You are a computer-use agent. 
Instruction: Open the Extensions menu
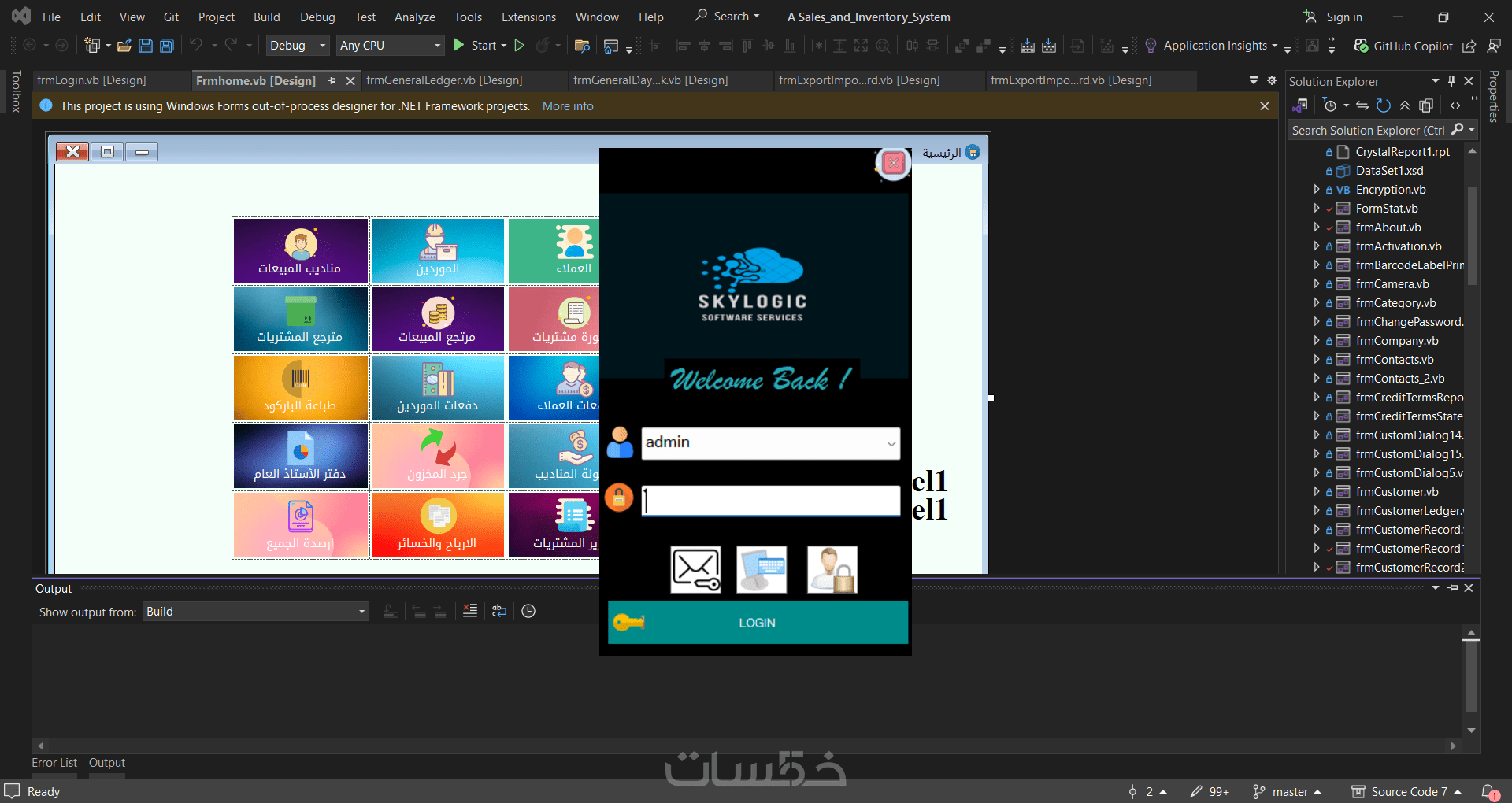coord(528,17)
